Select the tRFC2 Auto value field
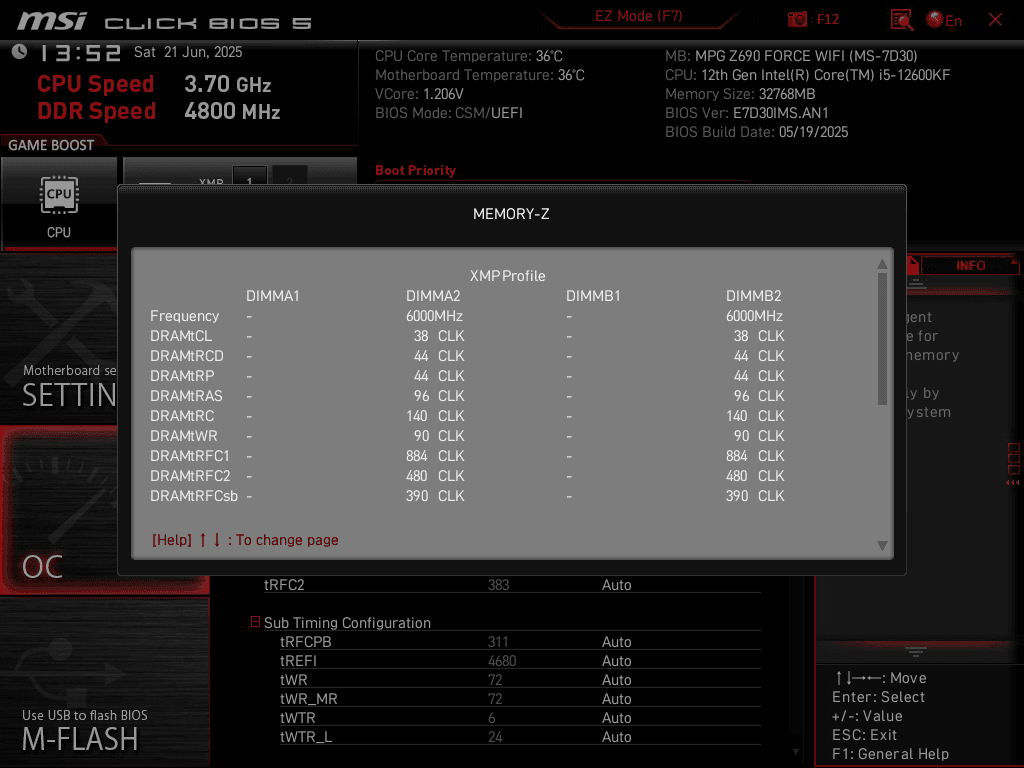This screenshot has width=1024, height=768. point(616,585)
